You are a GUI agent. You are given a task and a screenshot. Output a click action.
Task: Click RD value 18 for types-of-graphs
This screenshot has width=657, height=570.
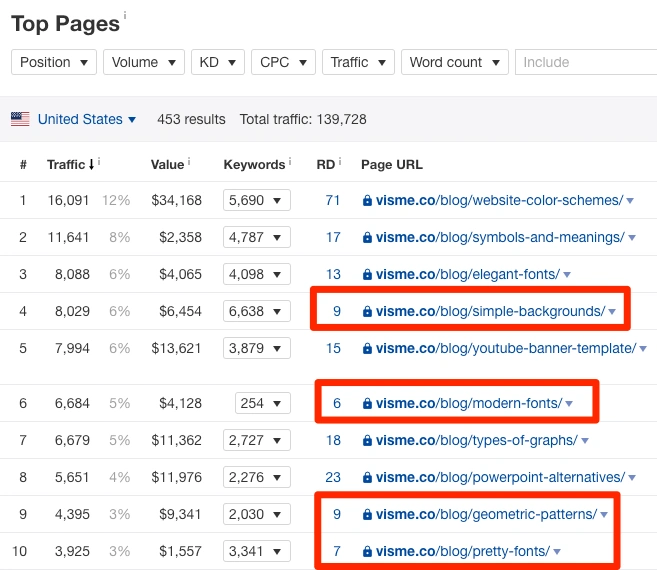333,440
